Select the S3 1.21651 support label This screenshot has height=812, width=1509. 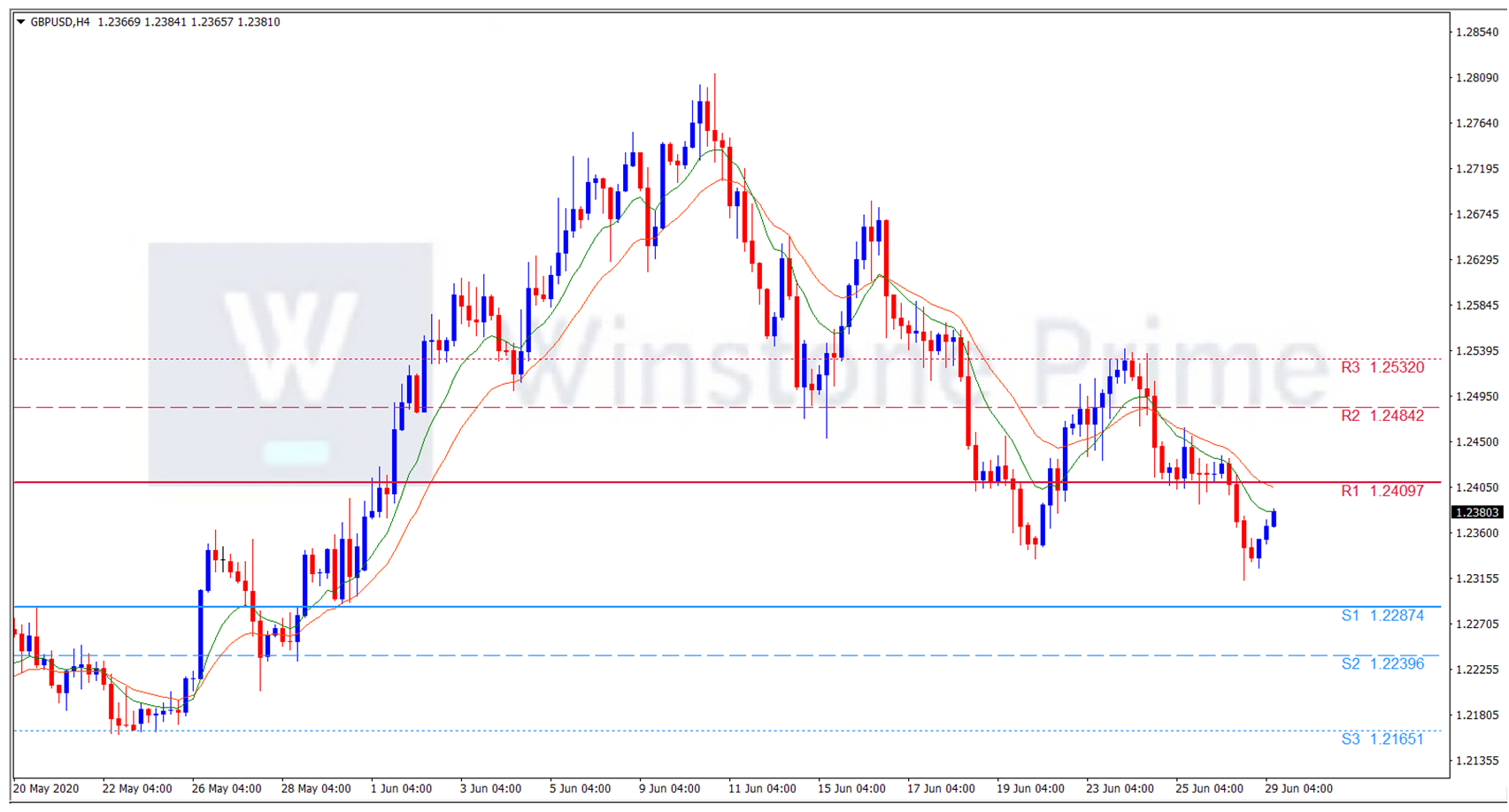(x=1382, y=739)
